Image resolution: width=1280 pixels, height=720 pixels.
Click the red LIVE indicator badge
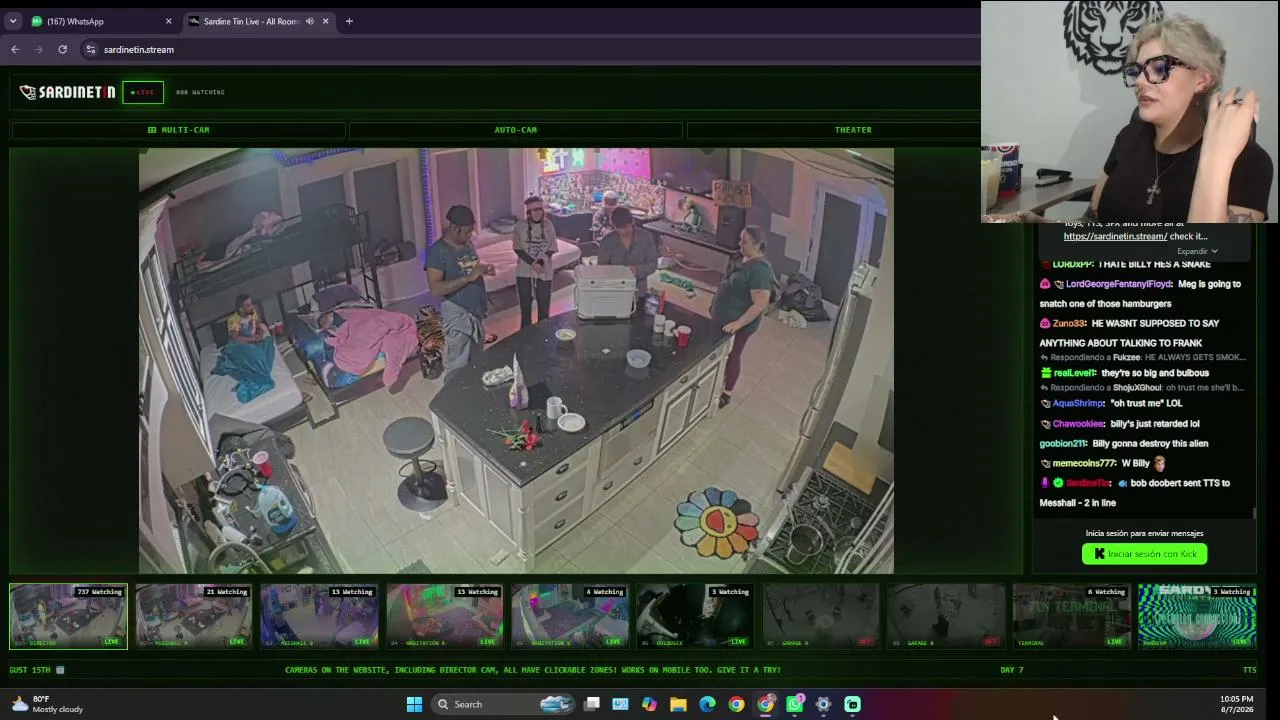coord(143,92)
